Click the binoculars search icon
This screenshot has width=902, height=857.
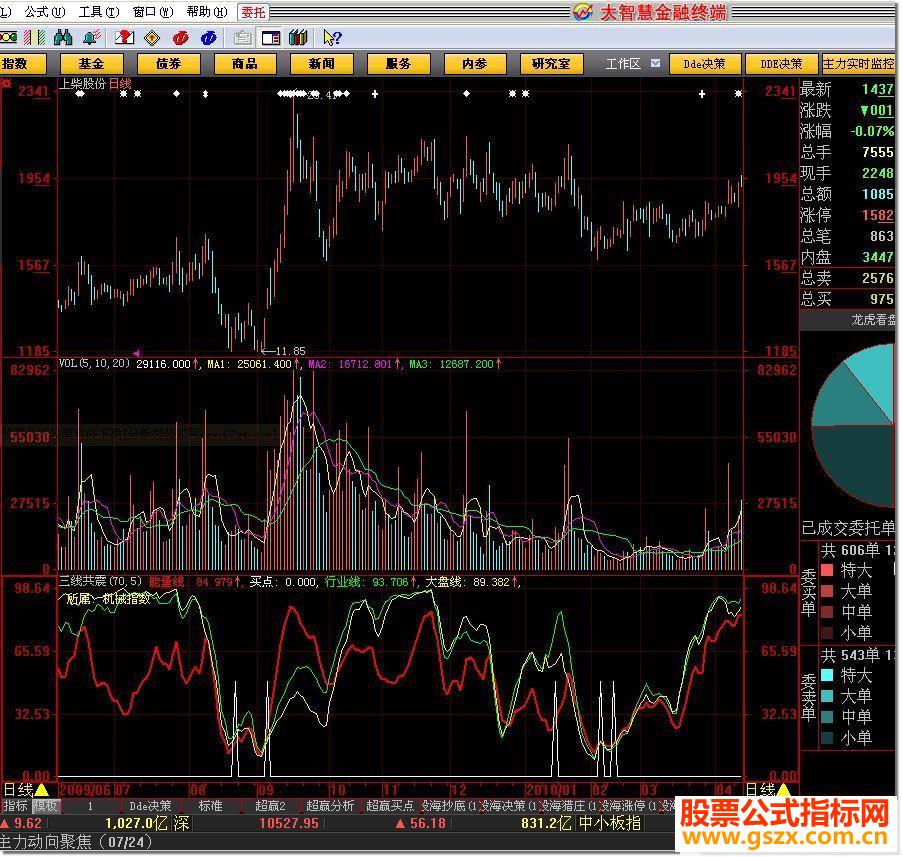coord(63,38)
